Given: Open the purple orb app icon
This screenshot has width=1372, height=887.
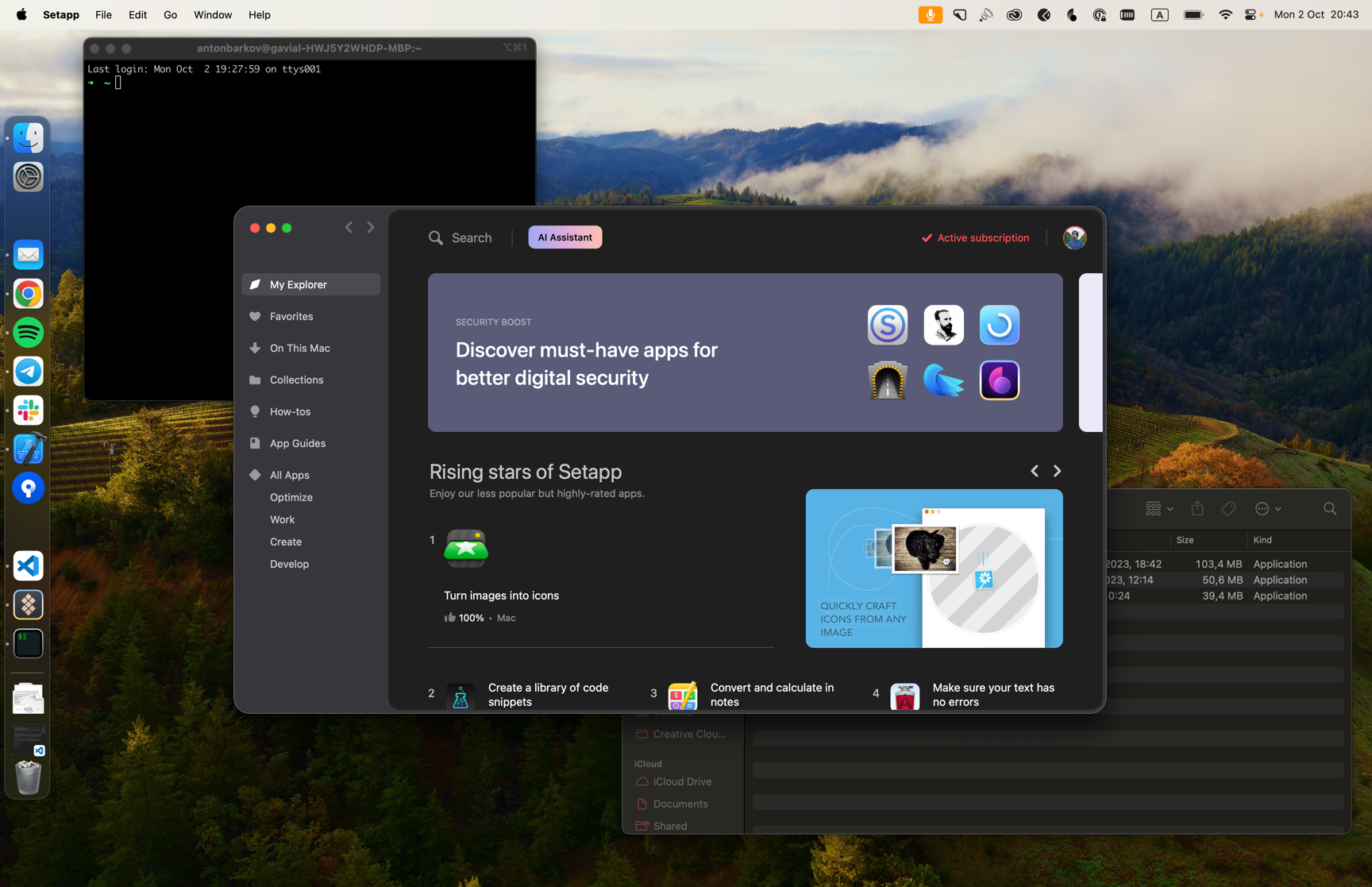Looking at the screenshot, I should pyautogui.click(x=1000, y=380).
